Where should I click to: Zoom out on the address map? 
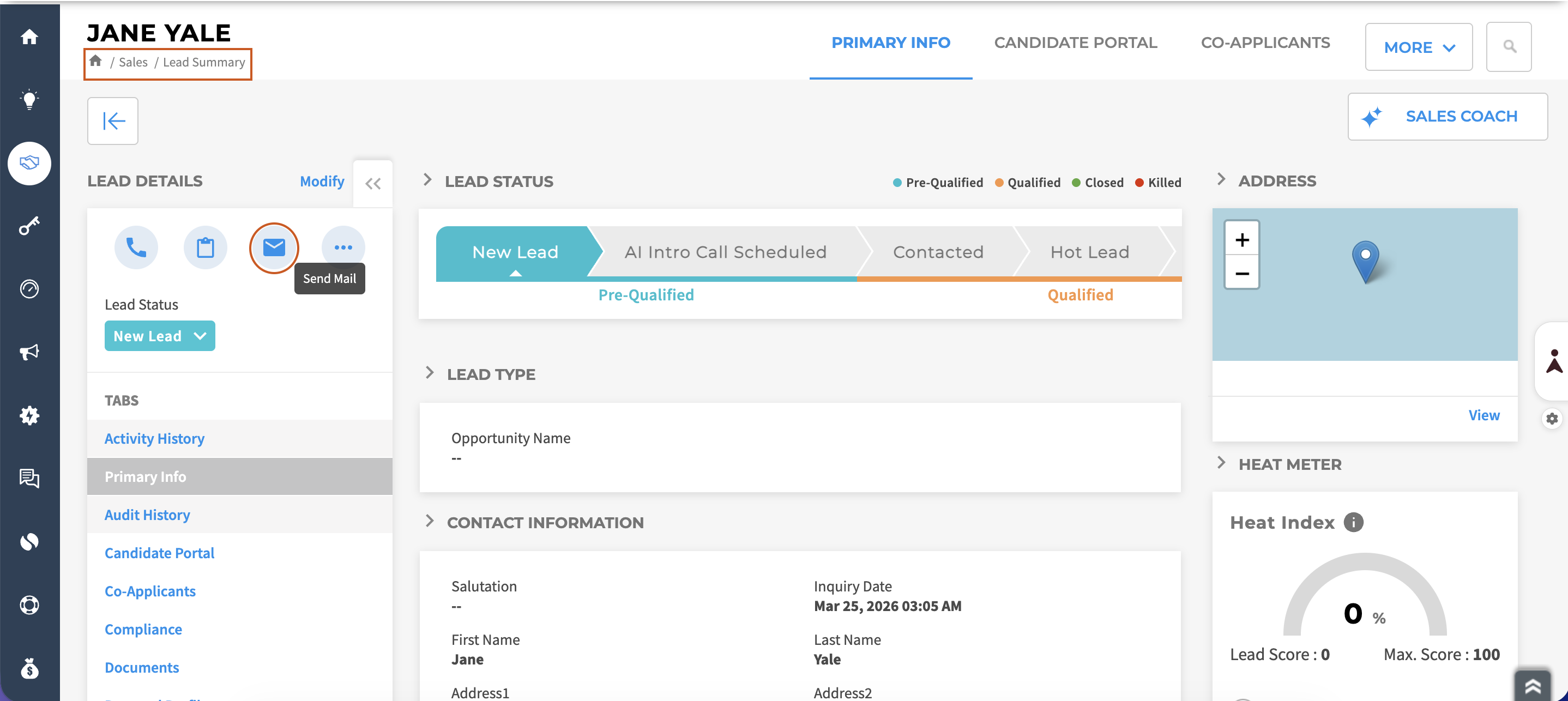(x=1242, y=273)
